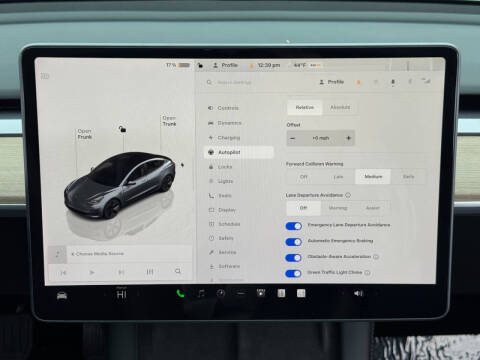Tap the next track button
Image resolution: width=480 pixels, height=360 pixels.
coord(121,273)
